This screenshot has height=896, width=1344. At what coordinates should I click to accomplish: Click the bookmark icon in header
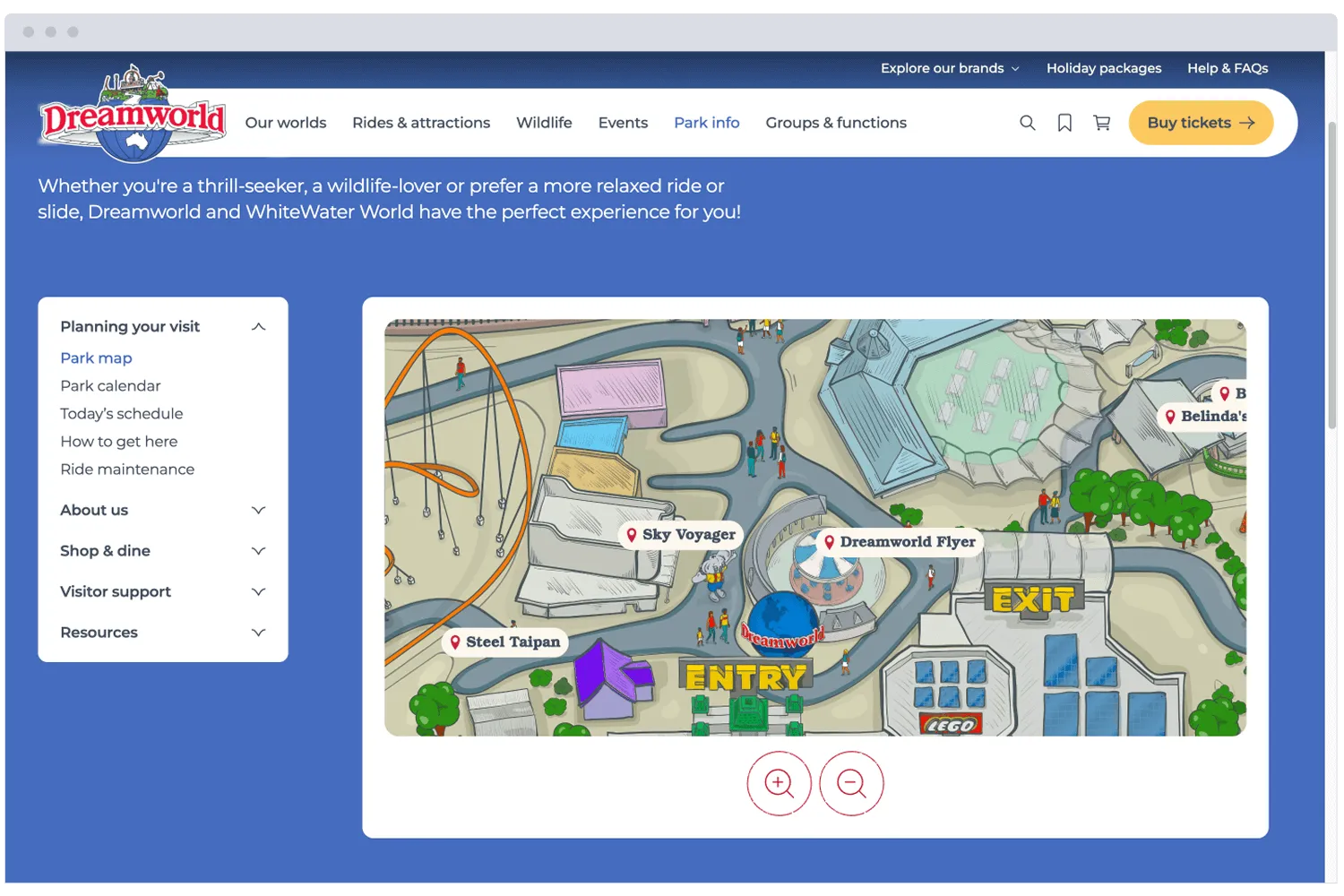coord(1064,123)
